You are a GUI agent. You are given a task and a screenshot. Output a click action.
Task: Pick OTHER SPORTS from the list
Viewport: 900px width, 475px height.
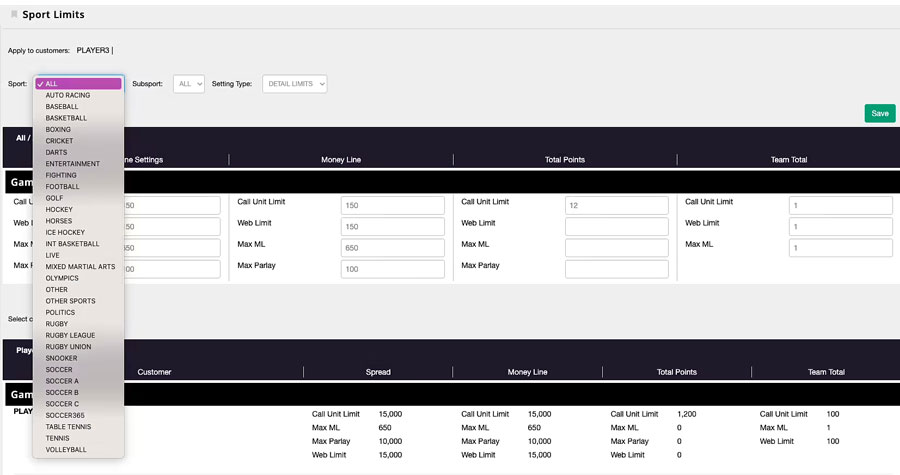click(x=71, y=301)
